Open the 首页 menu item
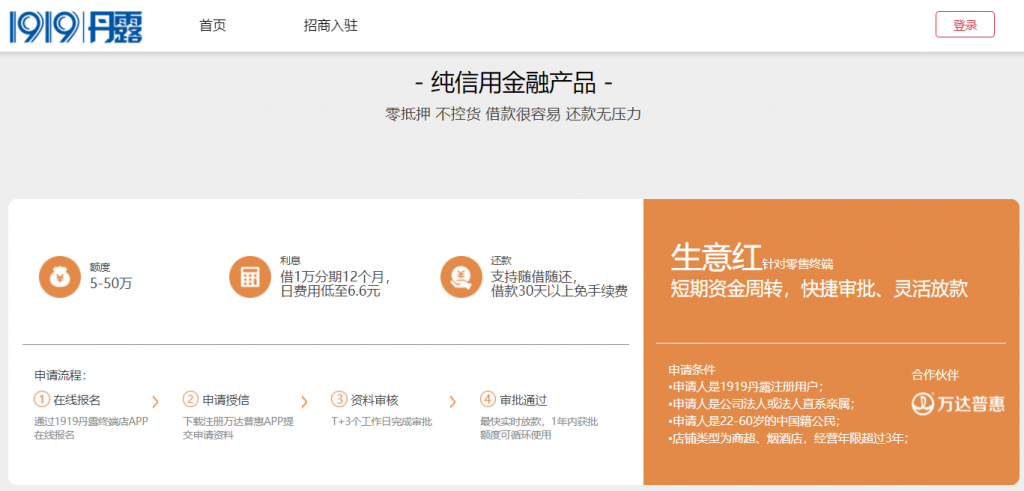This screenshot has height=491, width=1024. click(x=213, y=25)
